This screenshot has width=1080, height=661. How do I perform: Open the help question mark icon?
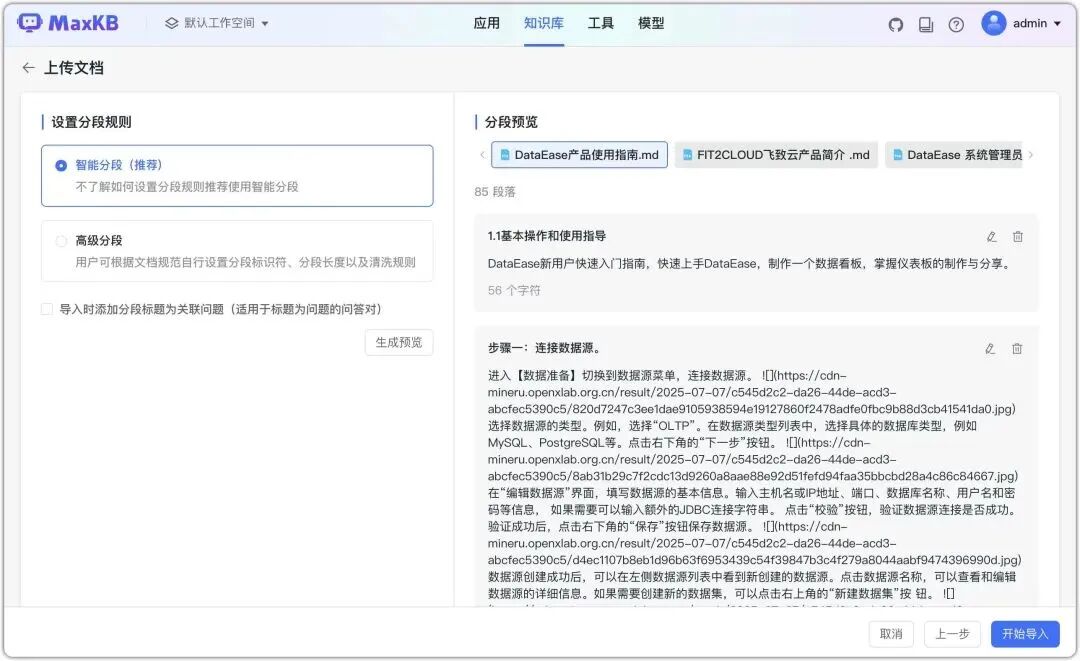956,25
